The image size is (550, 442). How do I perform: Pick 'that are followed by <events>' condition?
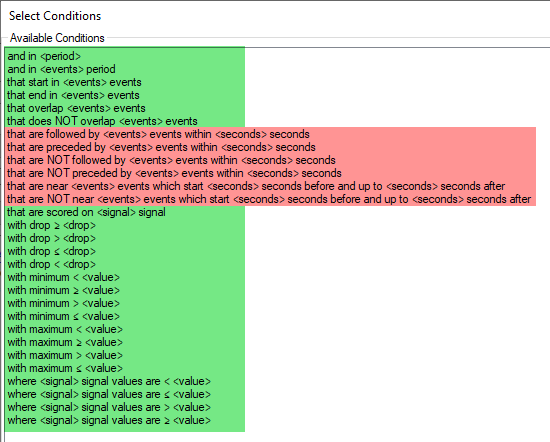pyautogui.click(x=158, y=134)
